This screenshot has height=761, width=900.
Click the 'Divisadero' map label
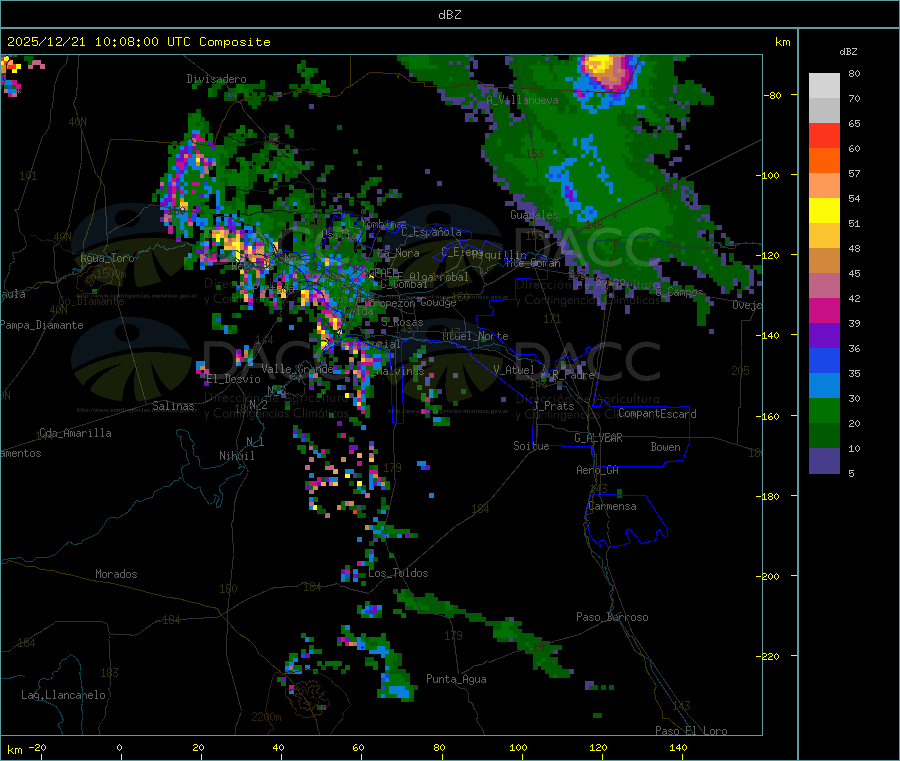tap(216, 79)
